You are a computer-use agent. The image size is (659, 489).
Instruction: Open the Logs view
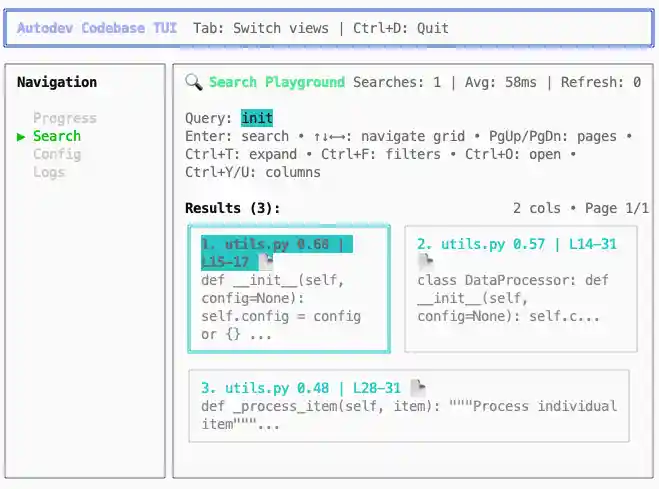coord(48,172)
